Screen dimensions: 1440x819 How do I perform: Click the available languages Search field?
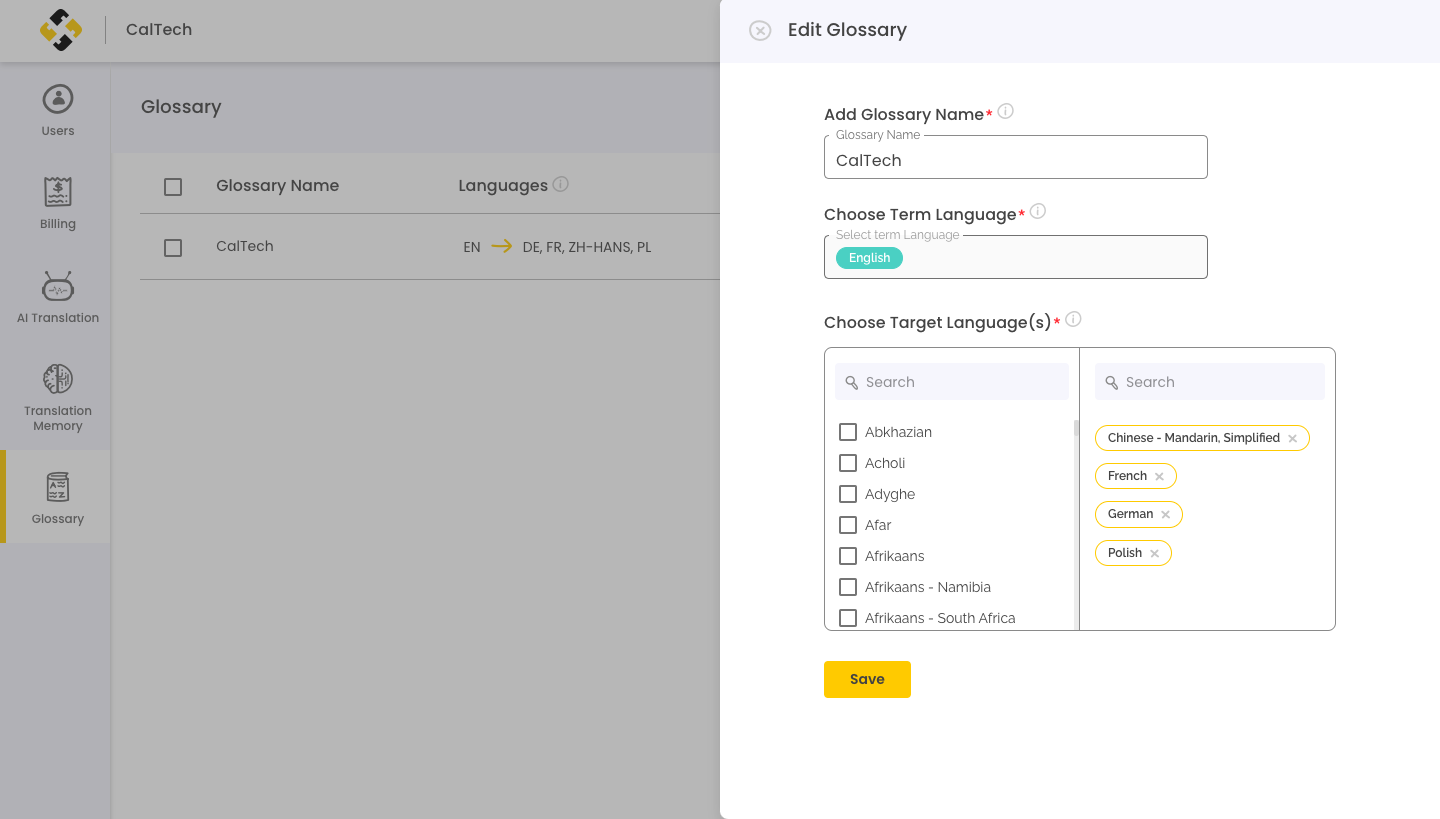(952, 382)
